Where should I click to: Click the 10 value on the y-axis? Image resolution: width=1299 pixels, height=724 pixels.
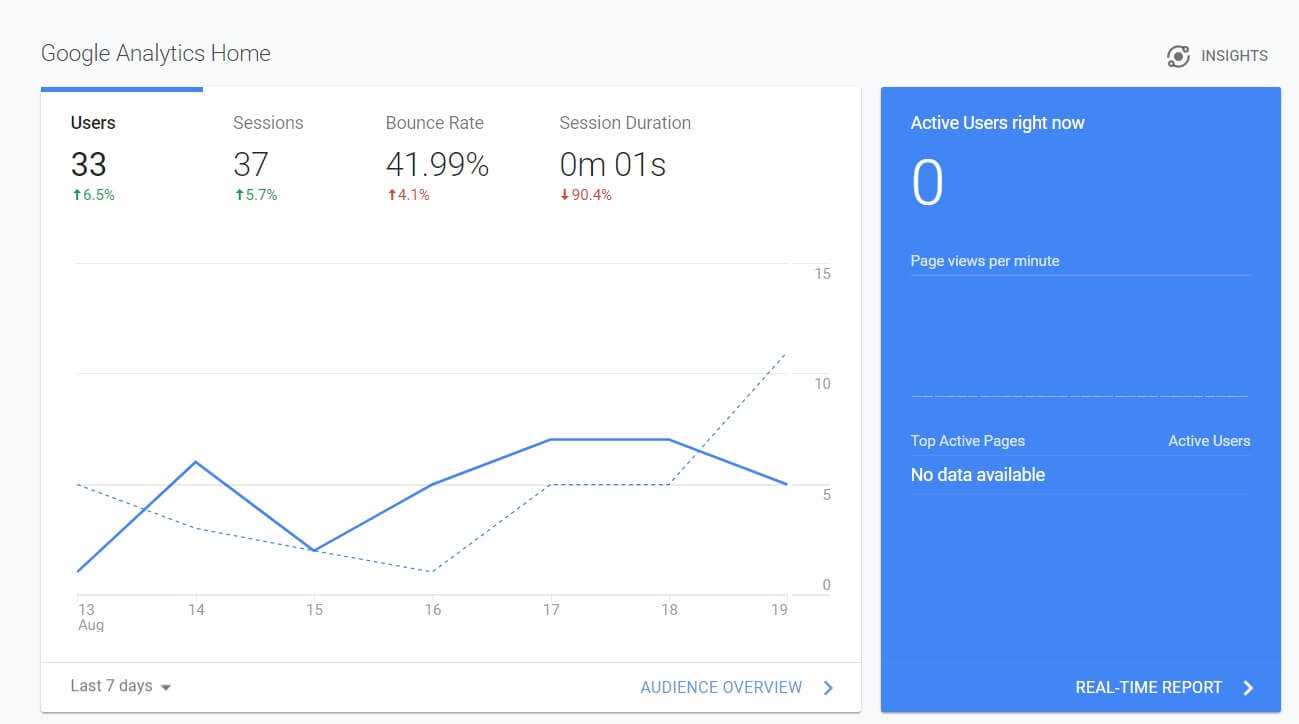(x=822, y=384)
